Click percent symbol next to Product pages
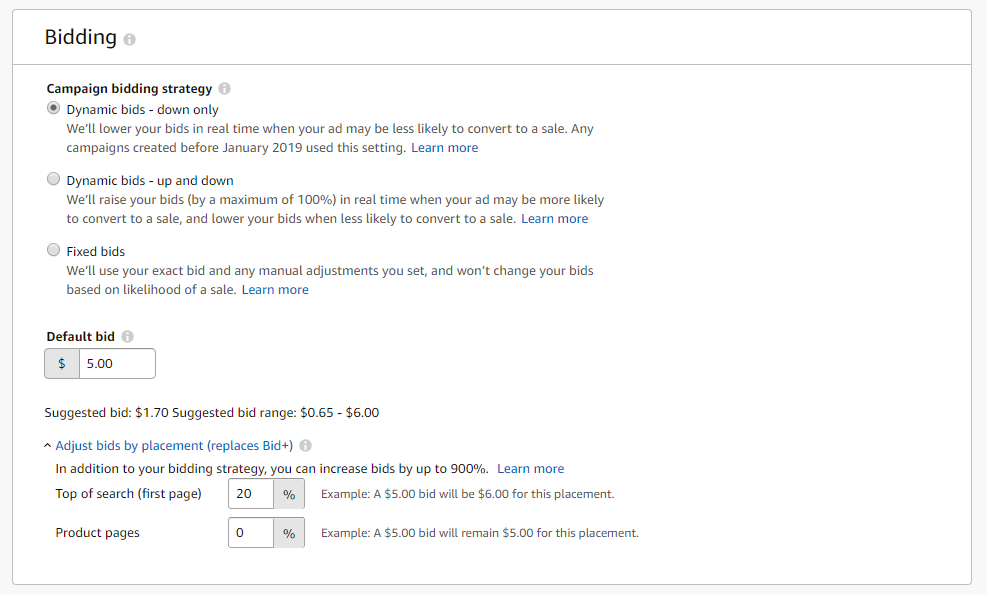This screenshot has height=595, width=987. click(x=289, y=533)
